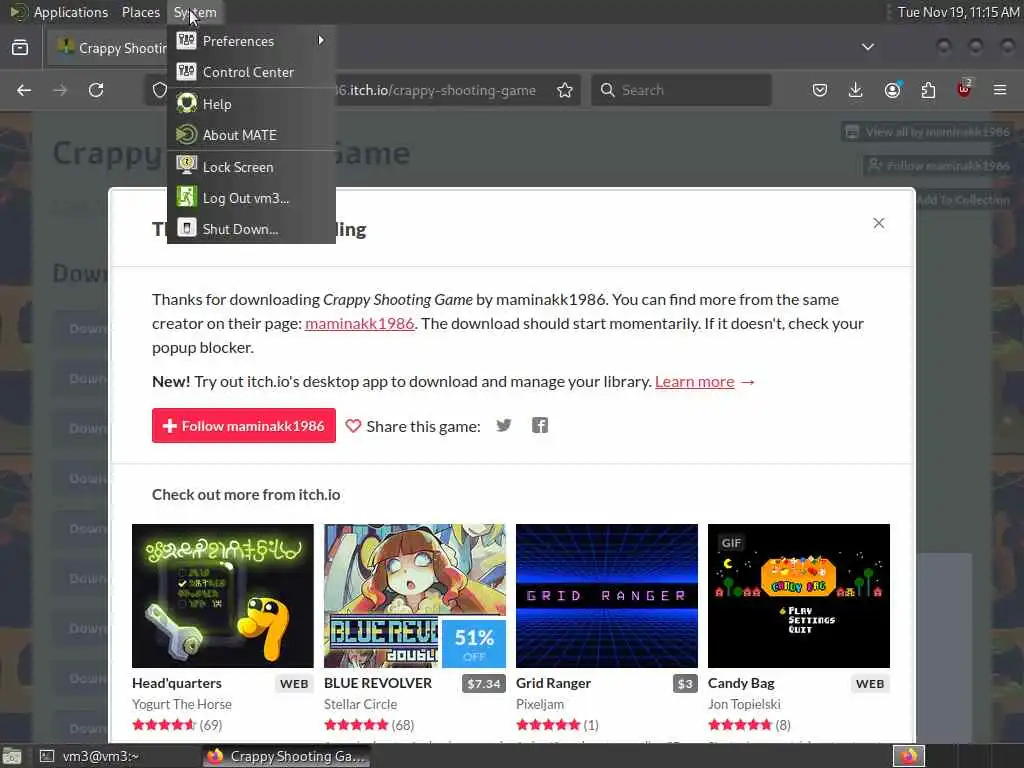Open the Grid Ranger game thumbnail
This screenshot has height=768, width=1024.
[607, 596]
